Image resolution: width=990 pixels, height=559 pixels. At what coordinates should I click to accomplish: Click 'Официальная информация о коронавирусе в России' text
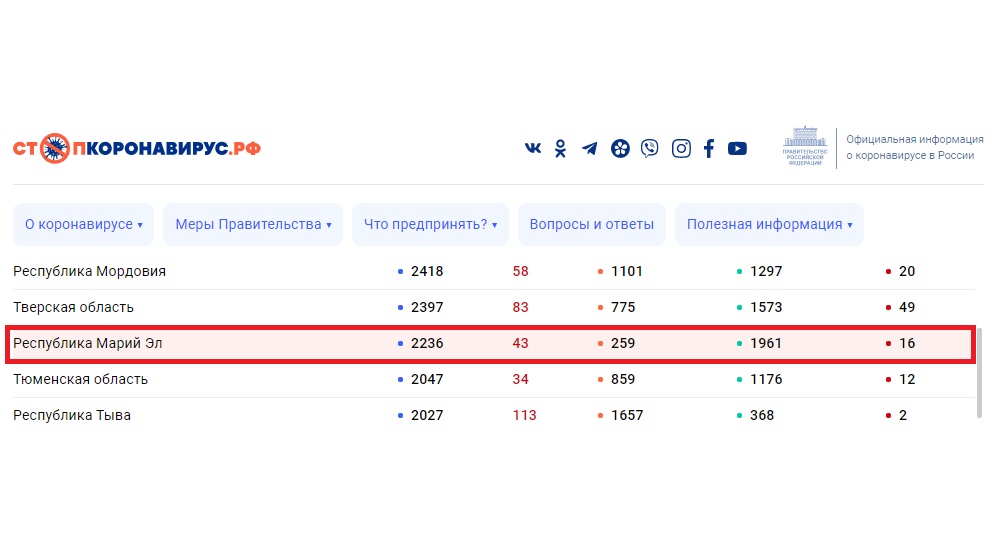coord(910,148)
